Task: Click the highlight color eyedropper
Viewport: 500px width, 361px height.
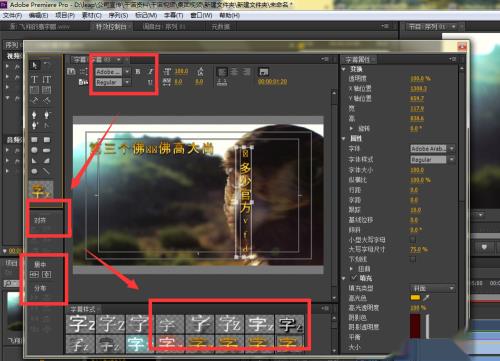Action: 426,298
